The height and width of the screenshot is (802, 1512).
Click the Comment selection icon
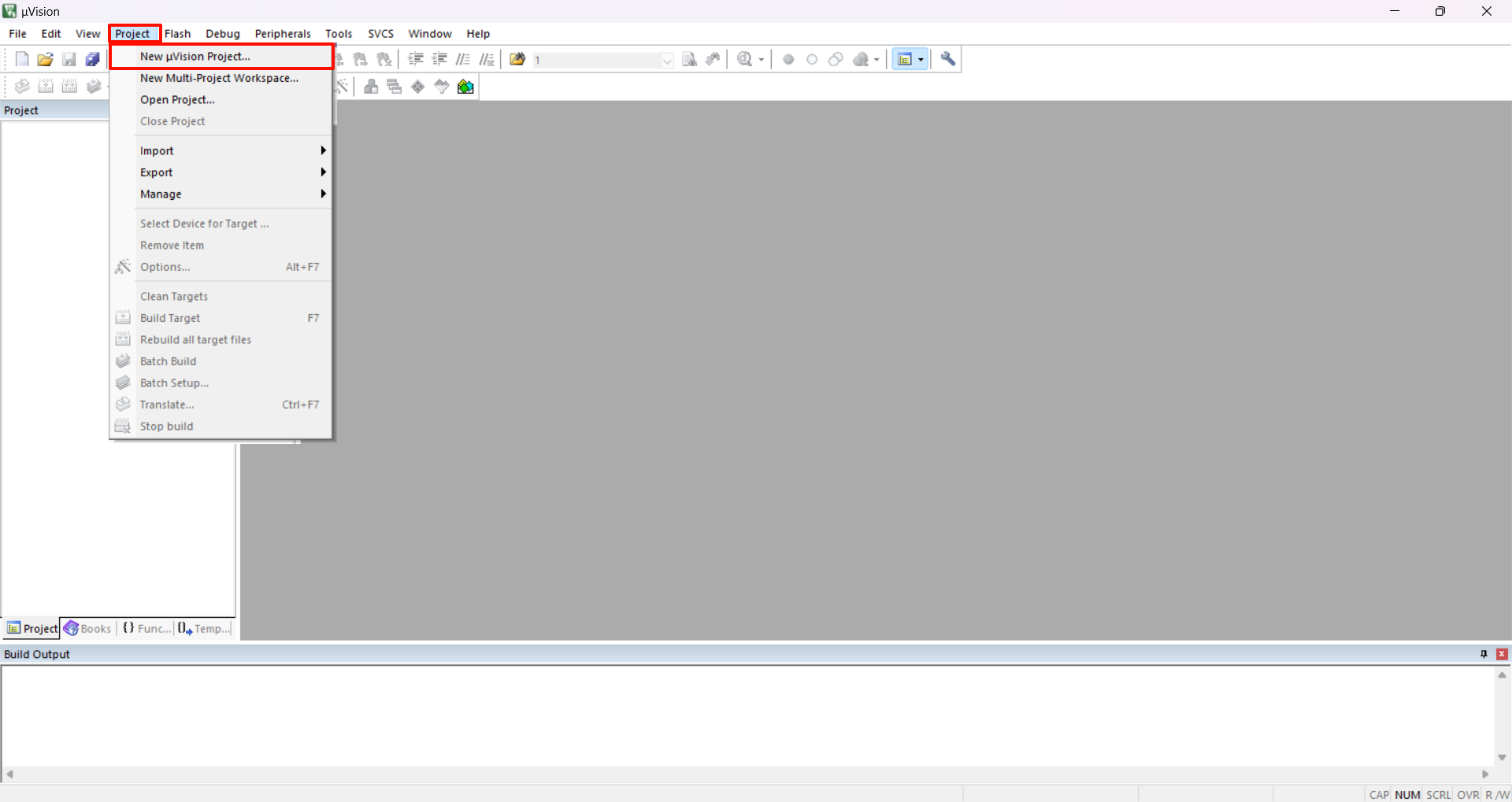pyautogui.click(x=463, y=59)
